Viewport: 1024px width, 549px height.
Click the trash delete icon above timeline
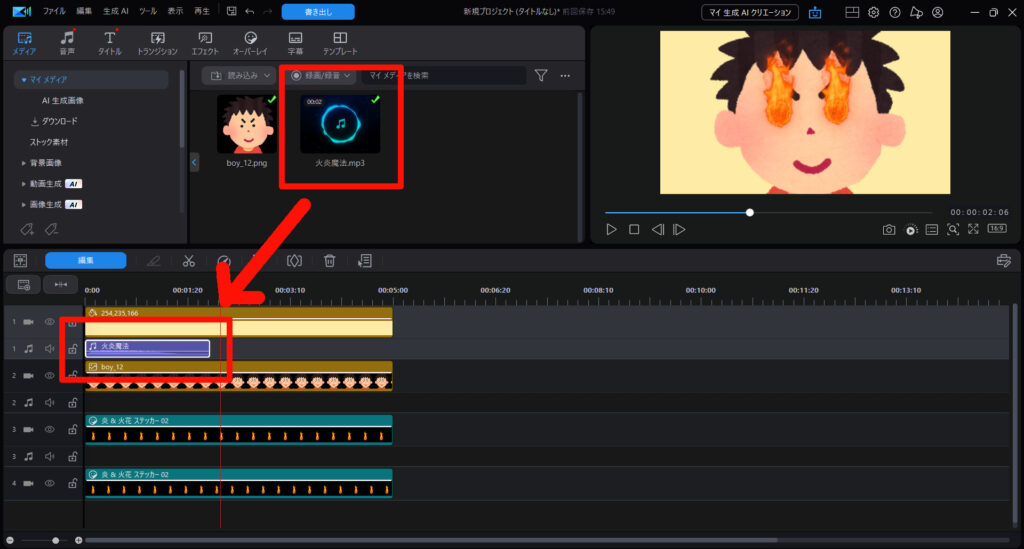329,261
